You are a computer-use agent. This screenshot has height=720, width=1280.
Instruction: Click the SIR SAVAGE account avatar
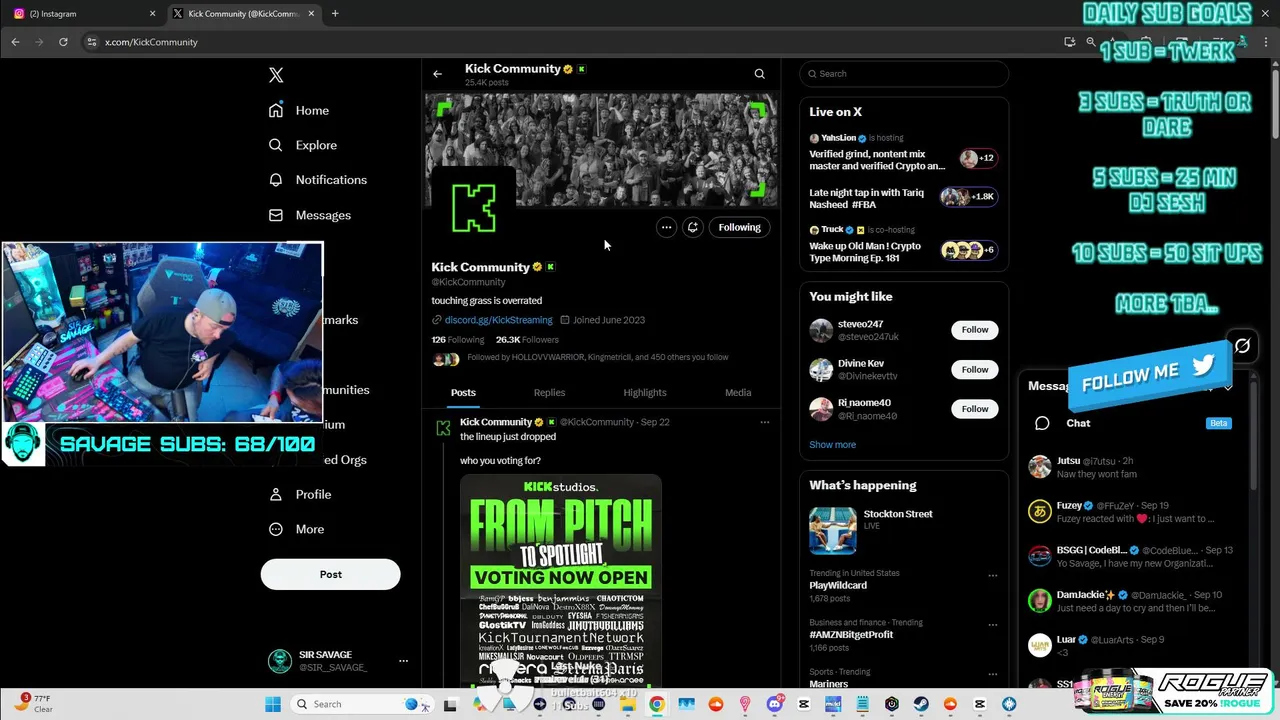click(279, 661)
